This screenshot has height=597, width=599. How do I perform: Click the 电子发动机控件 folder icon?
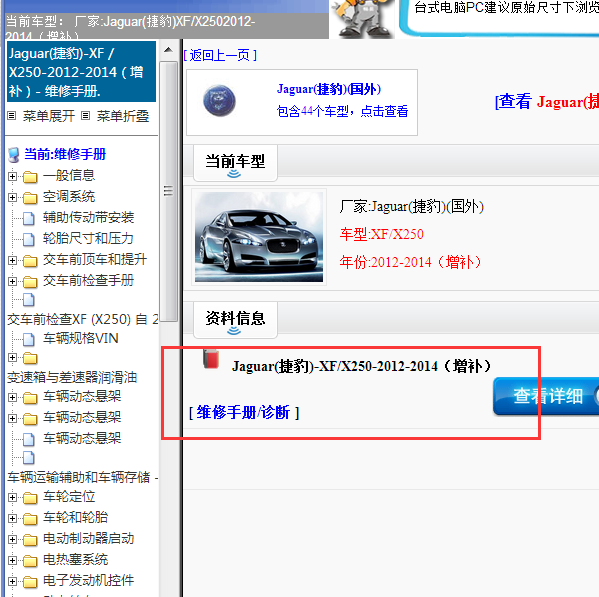[x=30, y=582]
